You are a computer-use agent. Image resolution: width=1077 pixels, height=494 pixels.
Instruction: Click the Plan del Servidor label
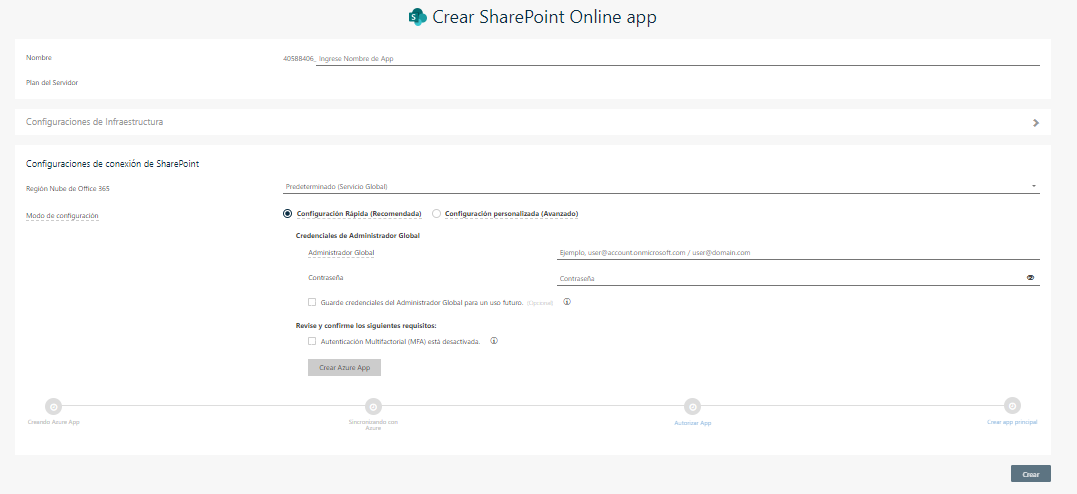coord(52,82)
